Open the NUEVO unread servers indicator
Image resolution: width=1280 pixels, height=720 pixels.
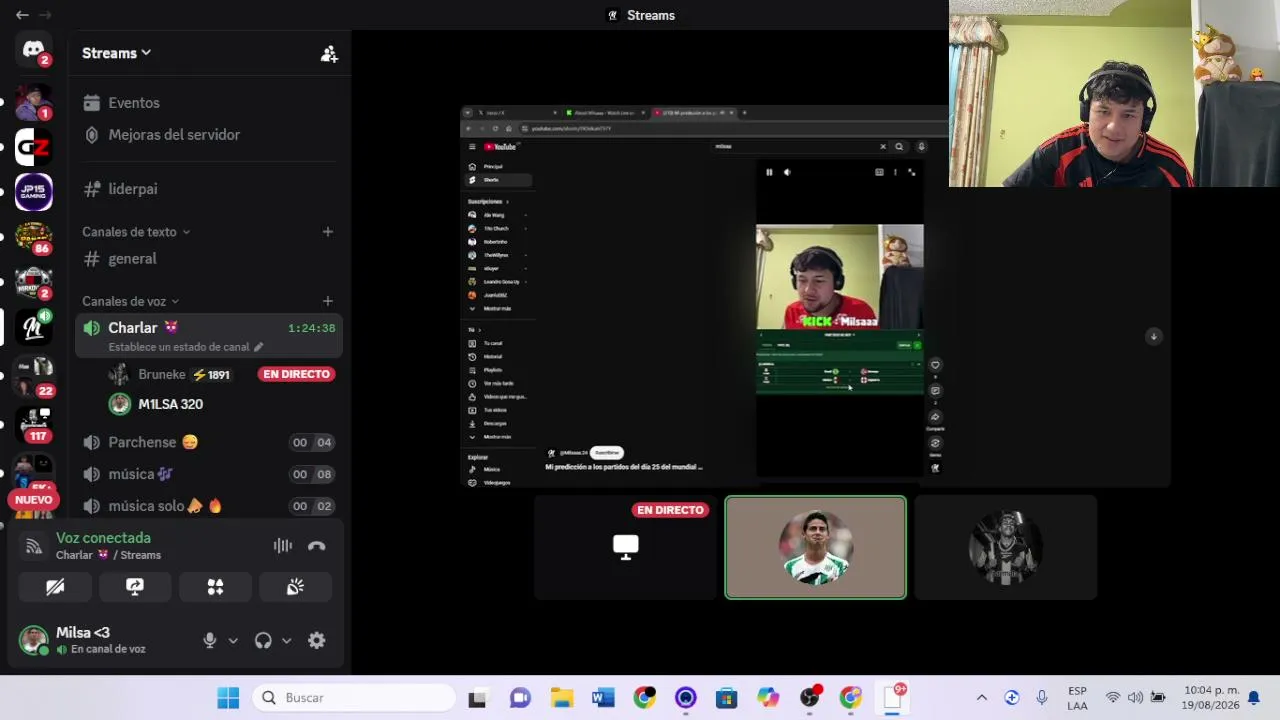pyautogui.click(x=33, y=500)
